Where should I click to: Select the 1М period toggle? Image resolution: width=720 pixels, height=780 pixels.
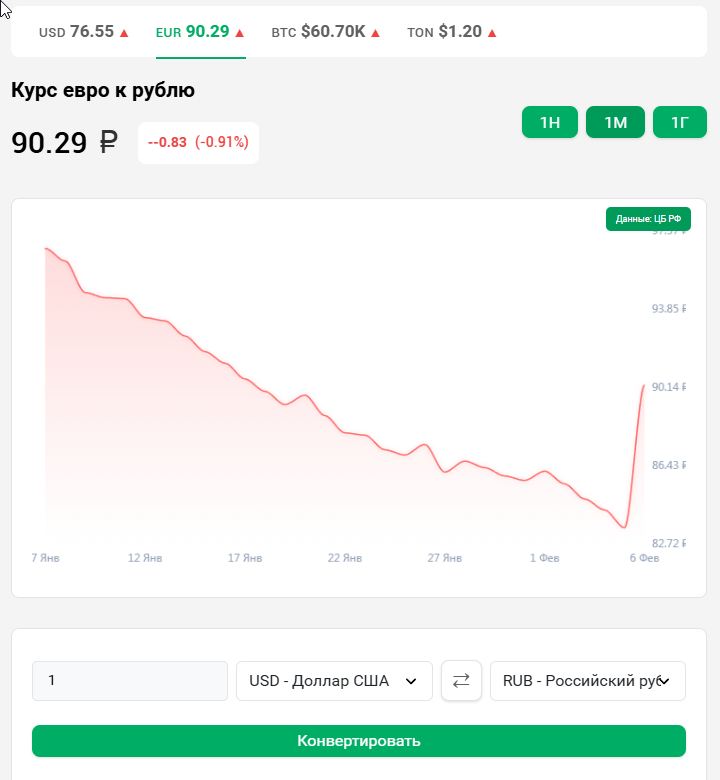click(x=615, y=123)
